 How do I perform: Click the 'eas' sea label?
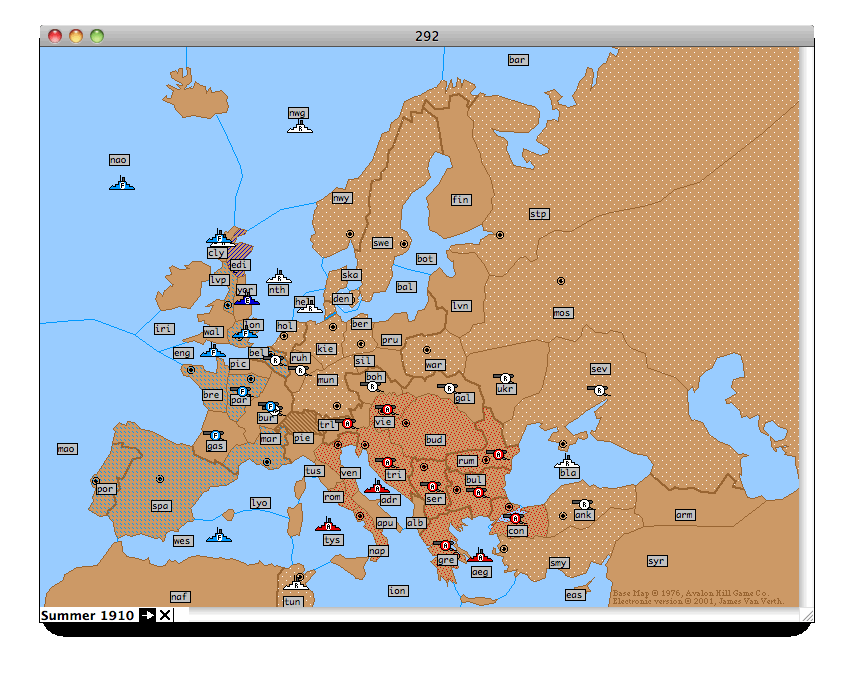point(575,595)
